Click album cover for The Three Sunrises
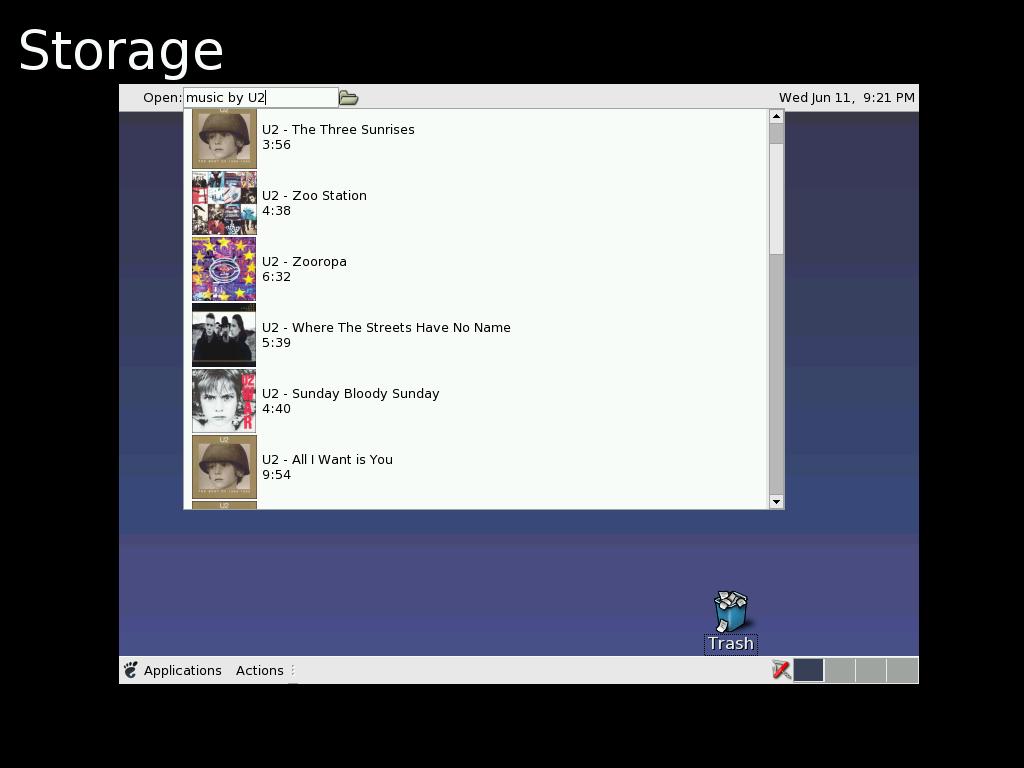The width and height of the screenshot is (1024, 768). 224,138
